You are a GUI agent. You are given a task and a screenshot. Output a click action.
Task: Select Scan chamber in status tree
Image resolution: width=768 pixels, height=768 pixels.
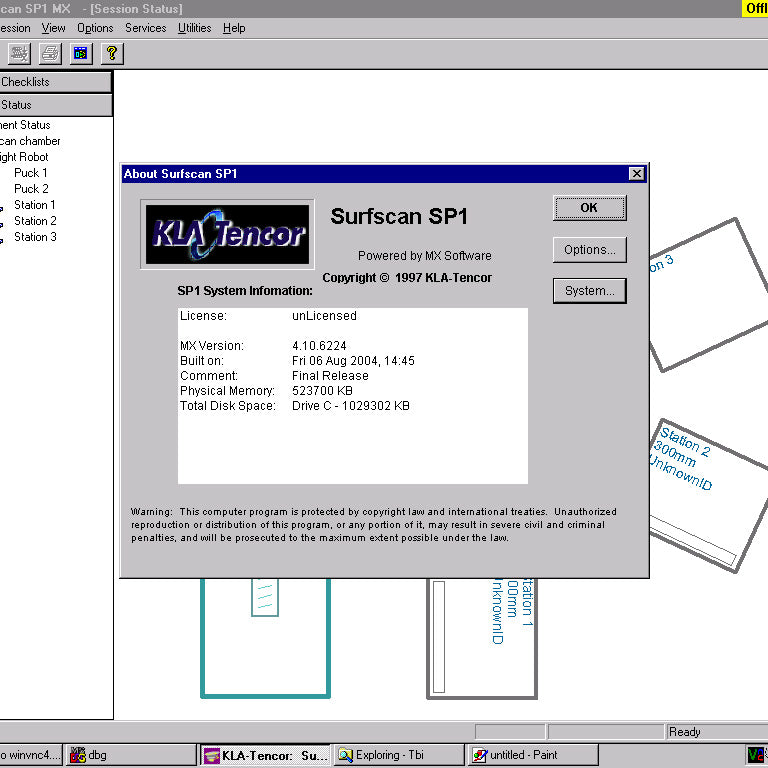tap(30, 141)
